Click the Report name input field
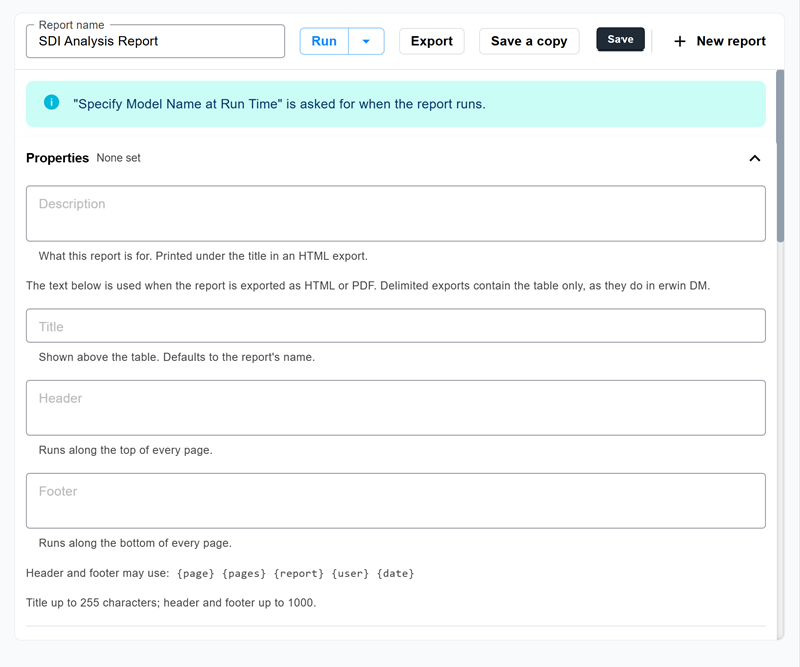Image resolution: width=800 pixels, height=667 pixels. pos(155,41)
